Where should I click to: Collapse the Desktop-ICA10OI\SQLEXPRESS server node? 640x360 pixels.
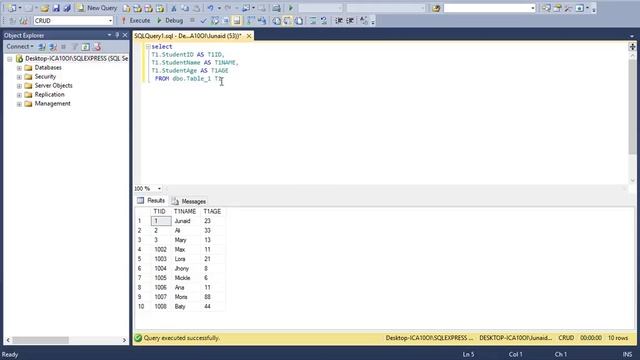pyautogui.click(x=10, y=59)
